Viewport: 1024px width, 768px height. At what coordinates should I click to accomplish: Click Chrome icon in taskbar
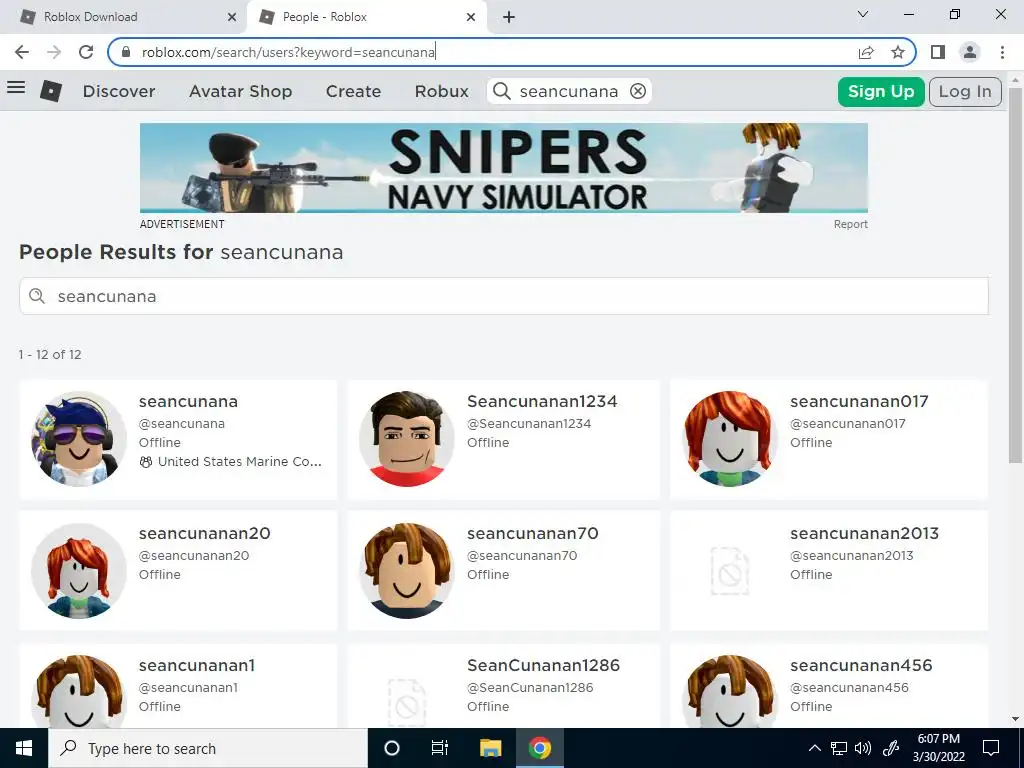tap(540, 748)
